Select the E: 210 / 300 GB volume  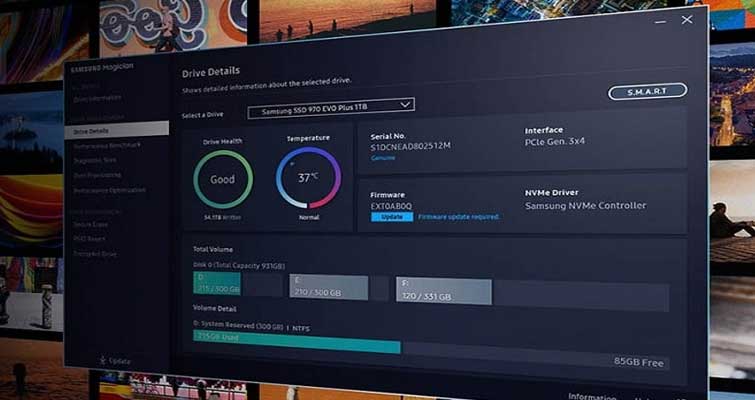tap(329, 288)
